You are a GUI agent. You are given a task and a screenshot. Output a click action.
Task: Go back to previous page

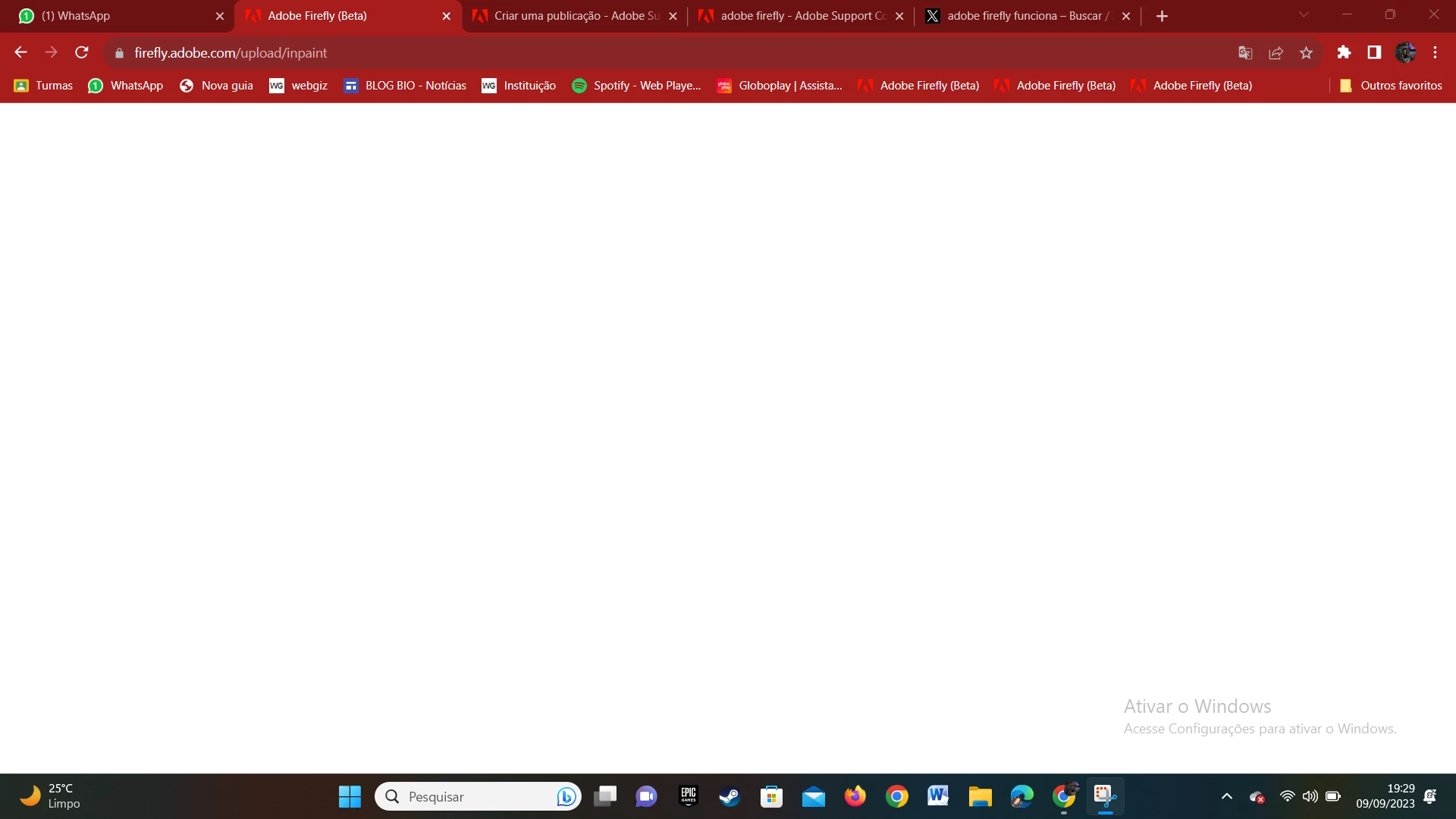[20, 52]
